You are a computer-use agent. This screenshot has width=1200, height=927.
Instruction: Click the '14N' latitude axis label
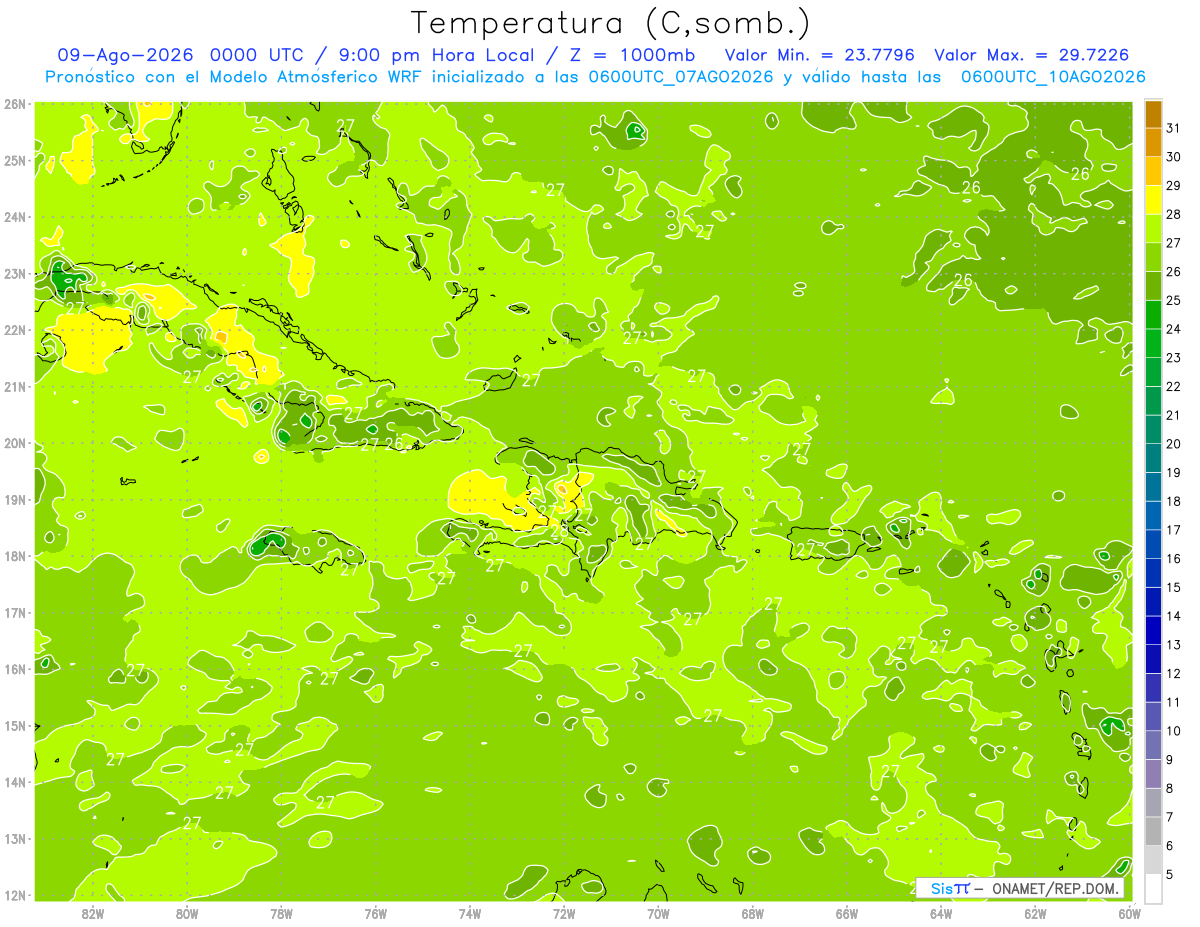(15, 782)
